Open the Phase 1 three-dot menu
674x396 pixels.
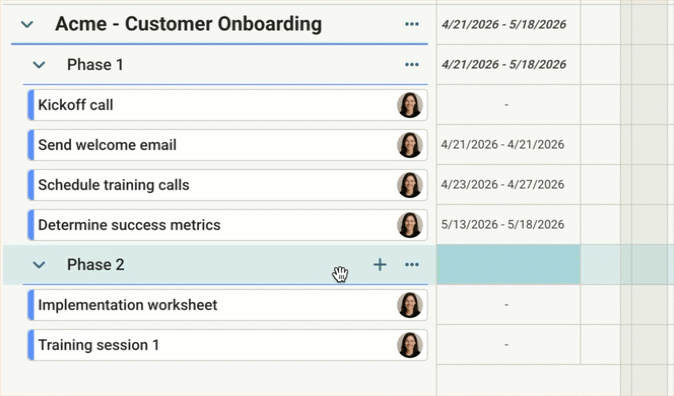[412, 64]
